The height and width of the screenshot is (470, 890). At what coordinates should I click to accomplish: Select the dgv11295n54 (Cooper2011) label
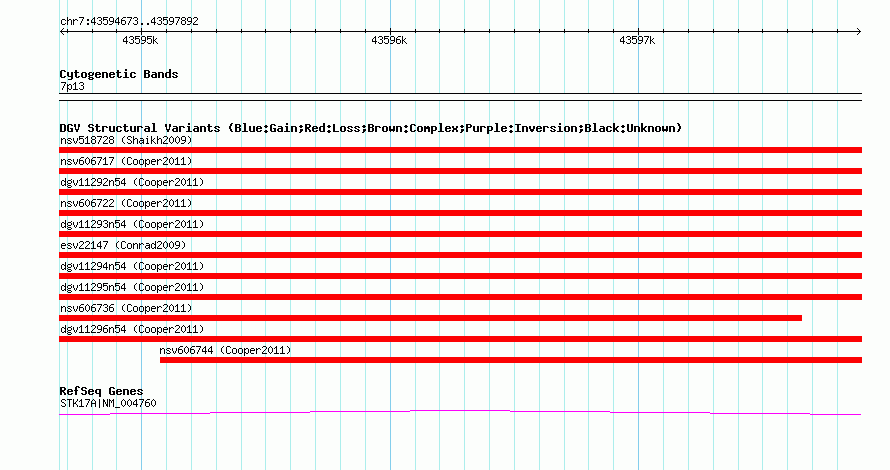click(x=132, y=287)
